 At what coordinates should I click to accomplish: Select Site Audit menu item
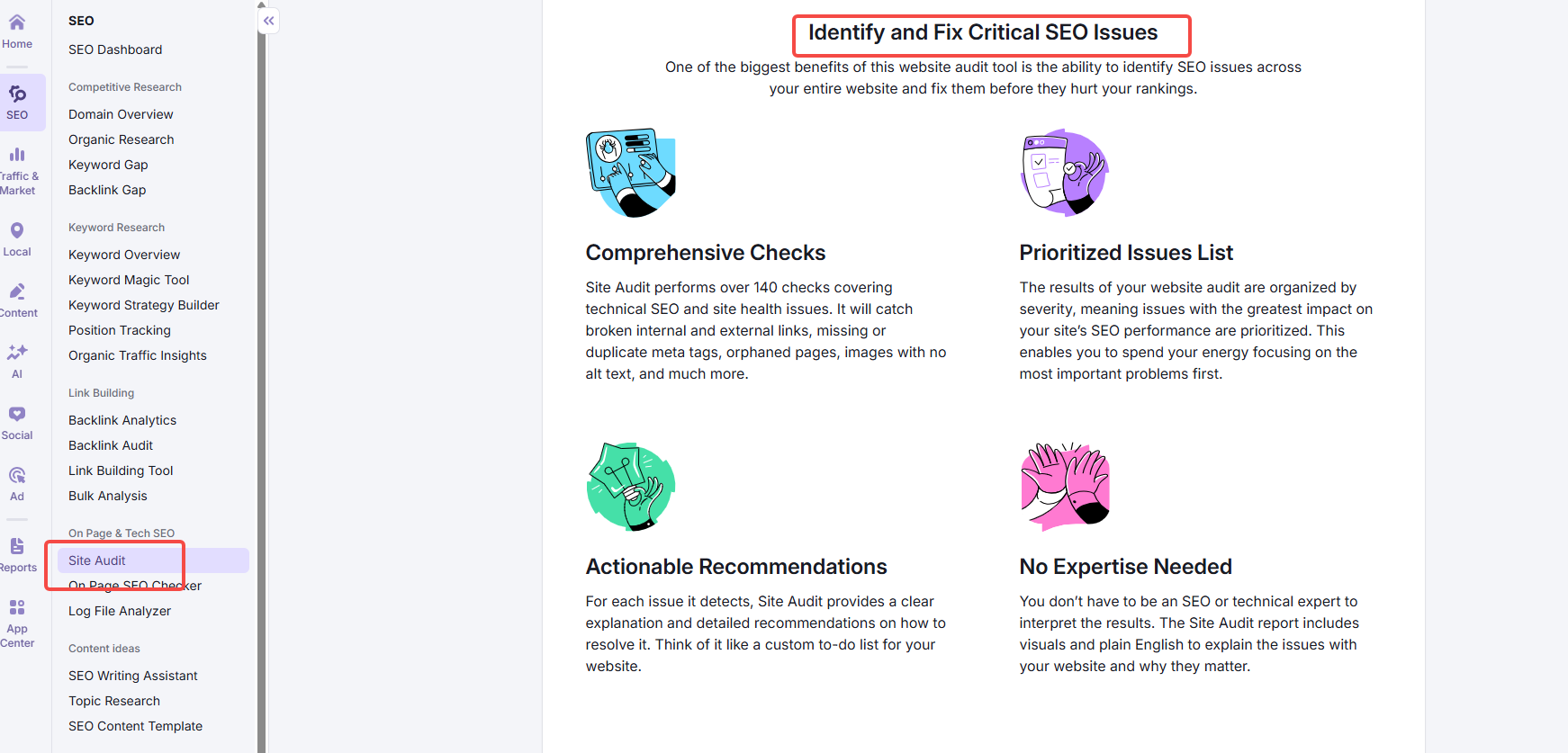[x=97, y=560]
